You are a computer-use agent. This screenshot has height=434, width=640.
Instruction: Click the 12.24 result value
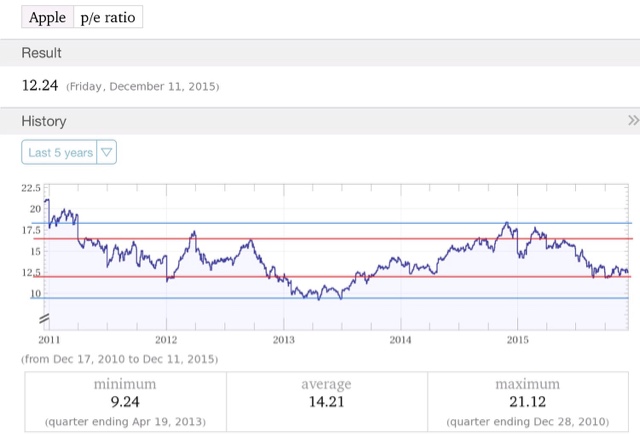point(40,85)
